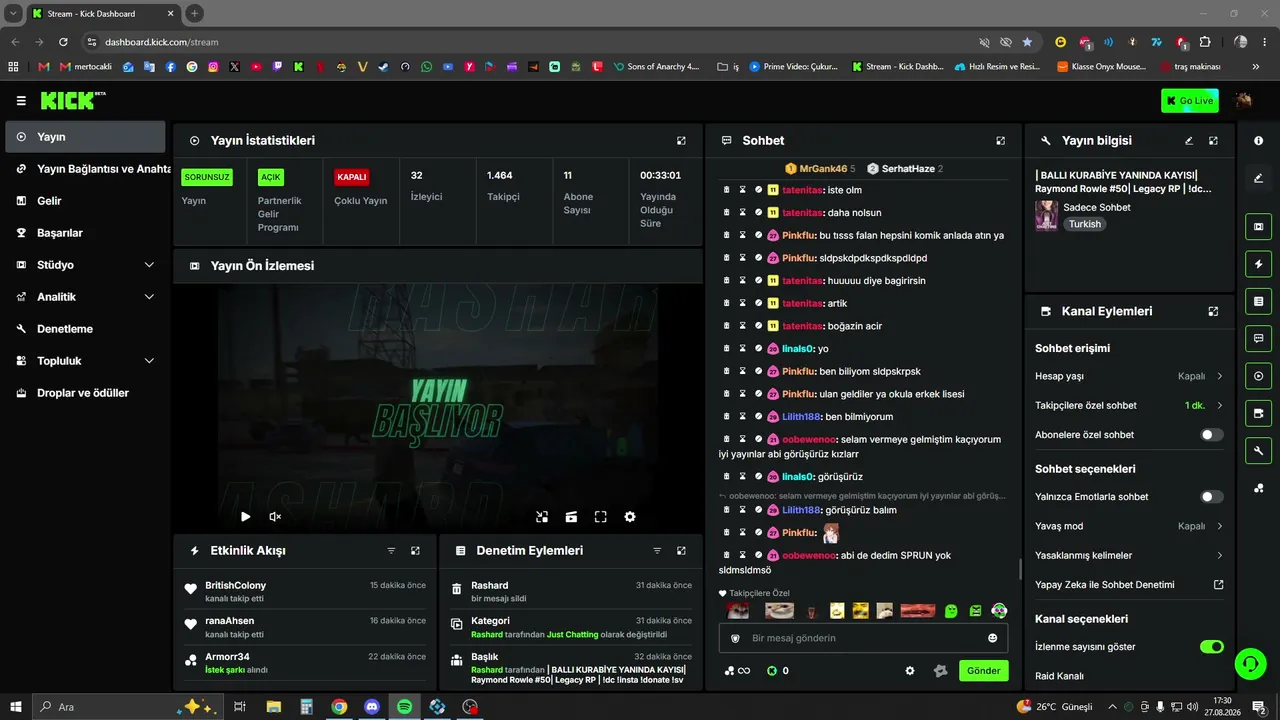The height and width of the screenshot is (720, 1280).
Task: Expand the Analitik sidebar section
Action: tap(85, 297)
